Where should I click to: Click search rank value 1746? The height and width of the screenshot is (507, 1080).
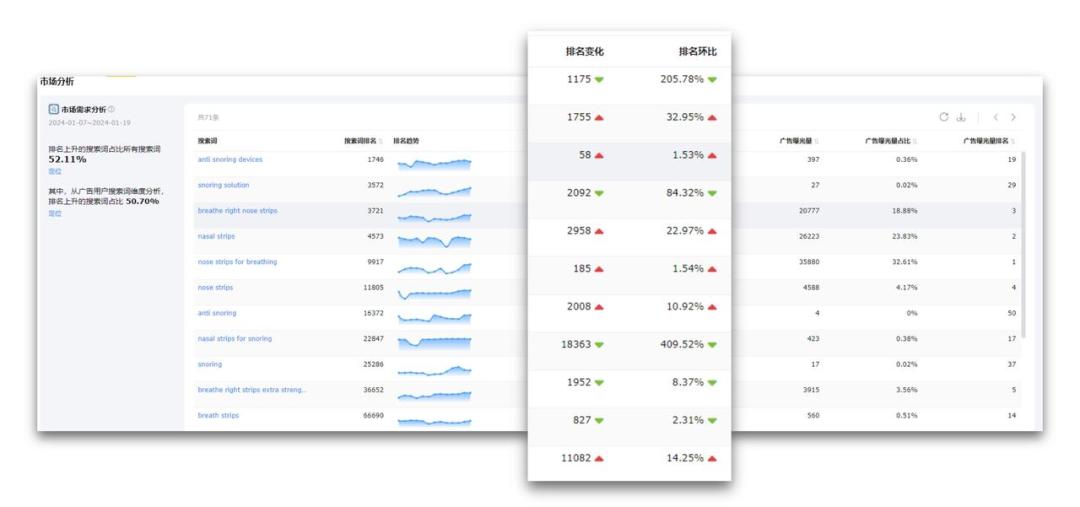tap(376, 160)
